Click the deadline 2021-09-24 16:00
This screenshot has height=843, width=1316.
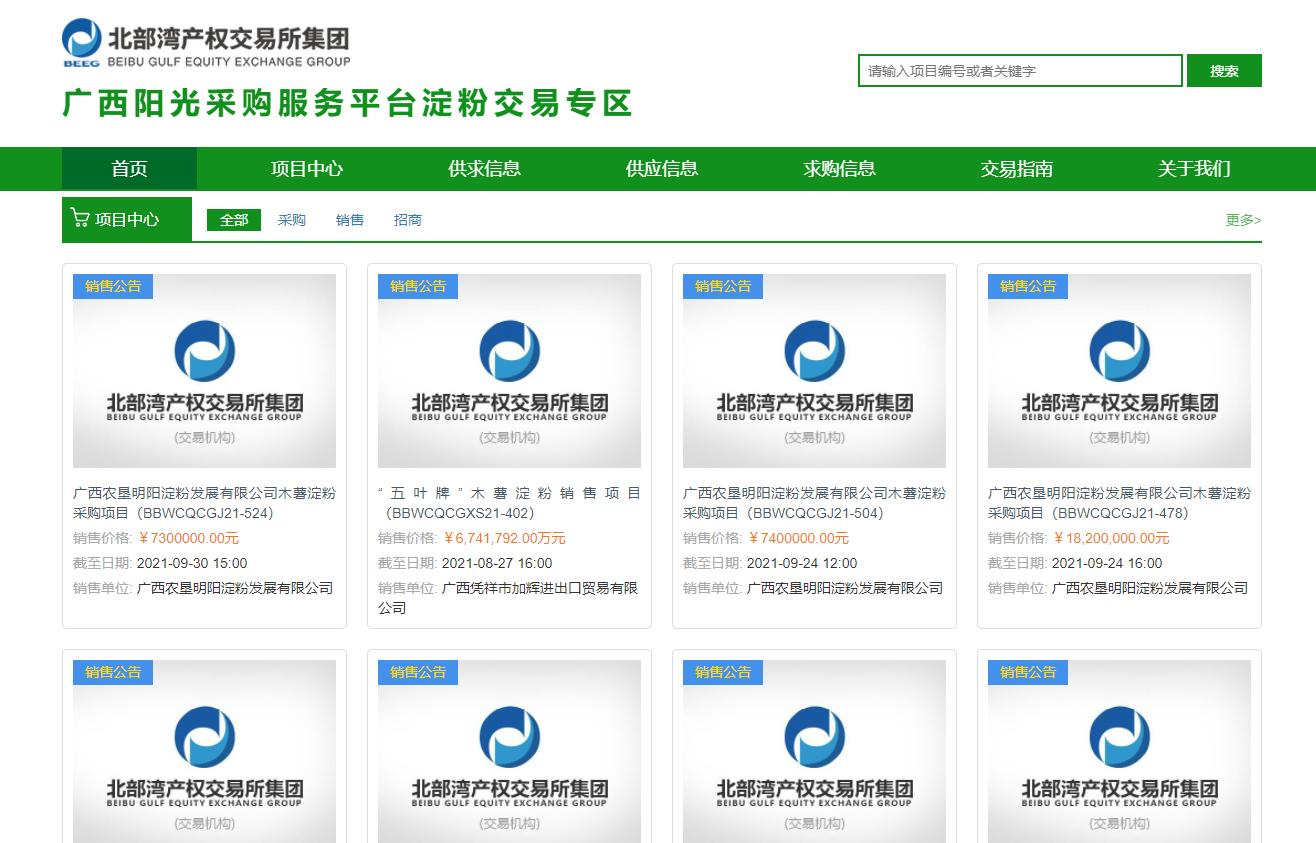tap(1107, 563)
